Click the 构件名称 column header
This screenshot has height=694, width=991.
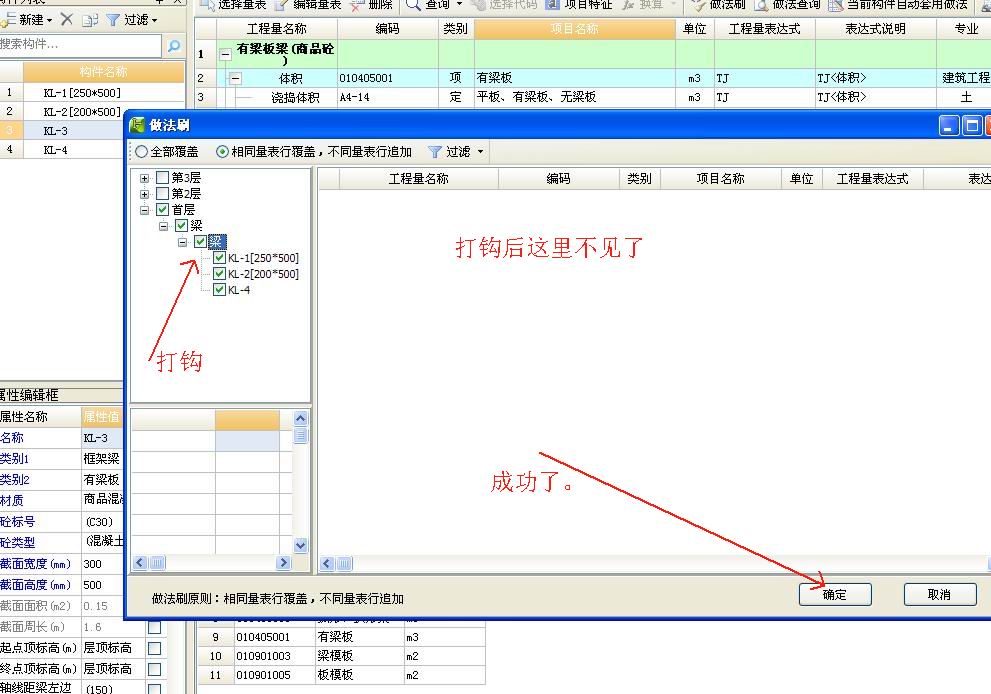104,72
